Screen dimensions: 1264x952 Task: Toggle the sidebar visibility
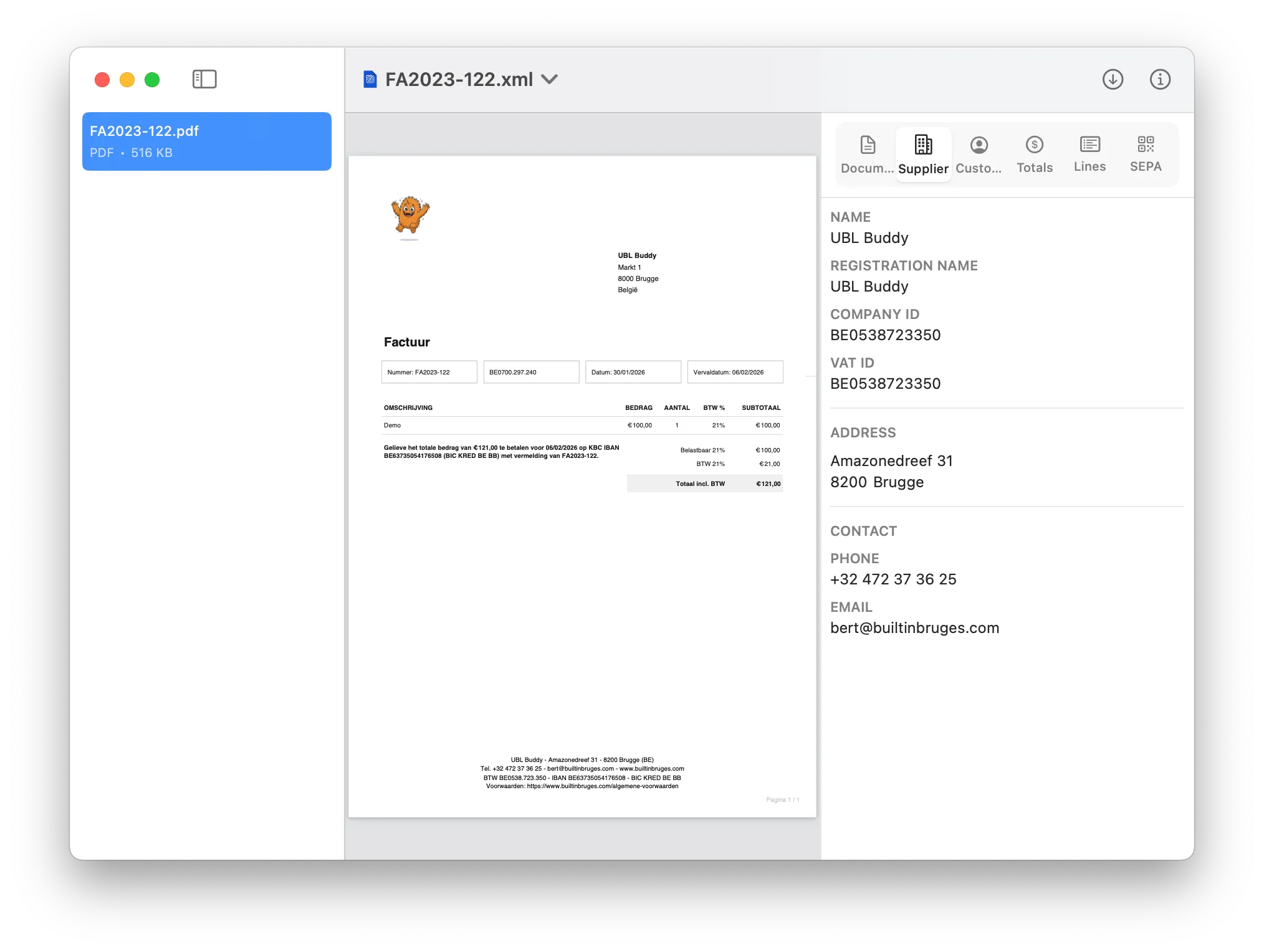click(x=203, y=79)
